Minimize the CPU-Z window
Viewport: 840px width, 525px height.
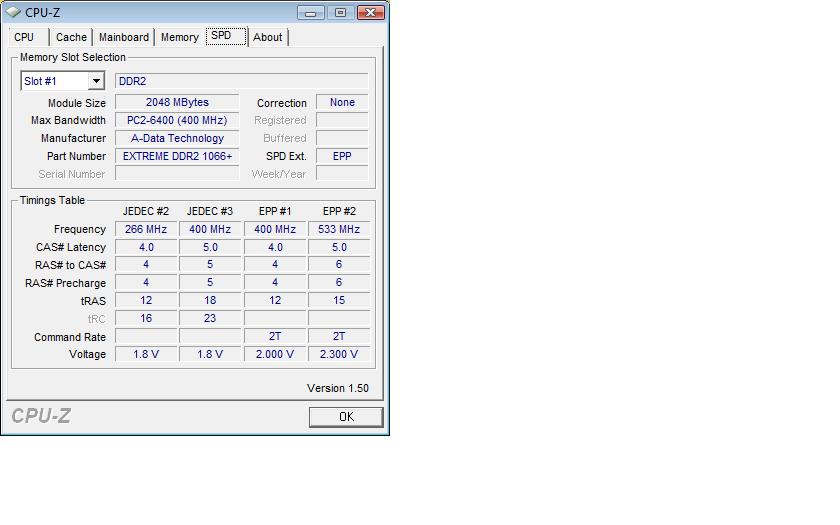pos(313,12)
